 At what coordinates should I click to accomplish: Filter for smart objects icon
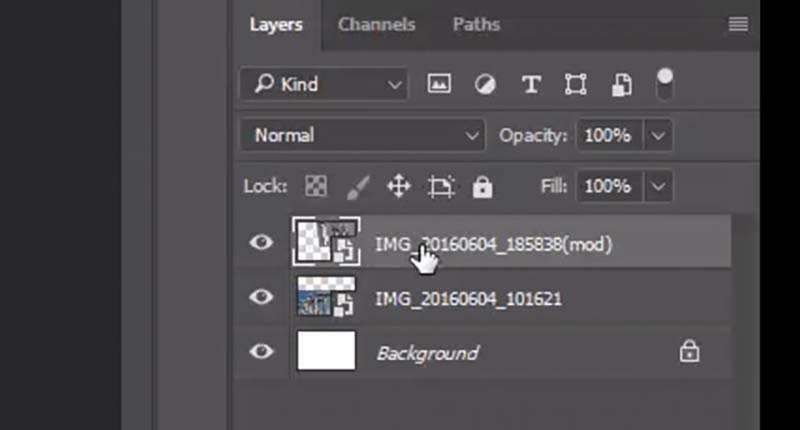pos(621,85)
